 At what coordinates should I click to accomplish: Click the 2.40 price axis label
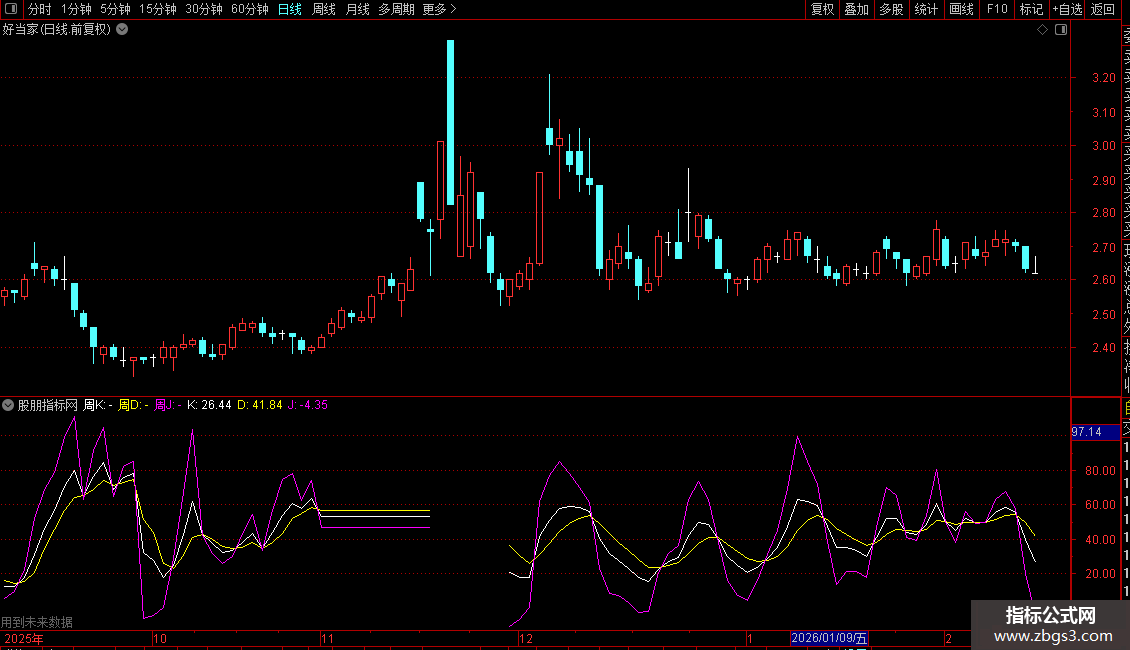(1104, 347)
